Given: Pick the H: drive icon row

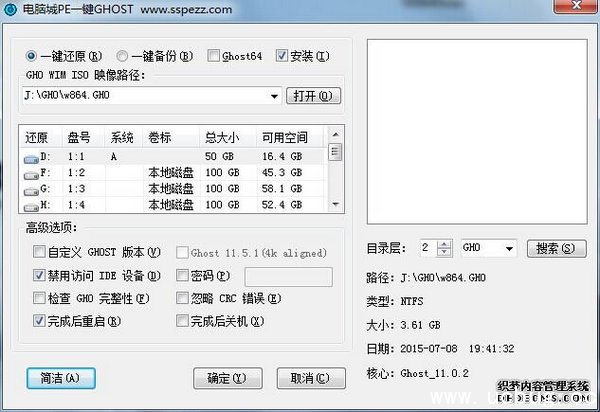Looking at the screenshot, I should point(32,204).
